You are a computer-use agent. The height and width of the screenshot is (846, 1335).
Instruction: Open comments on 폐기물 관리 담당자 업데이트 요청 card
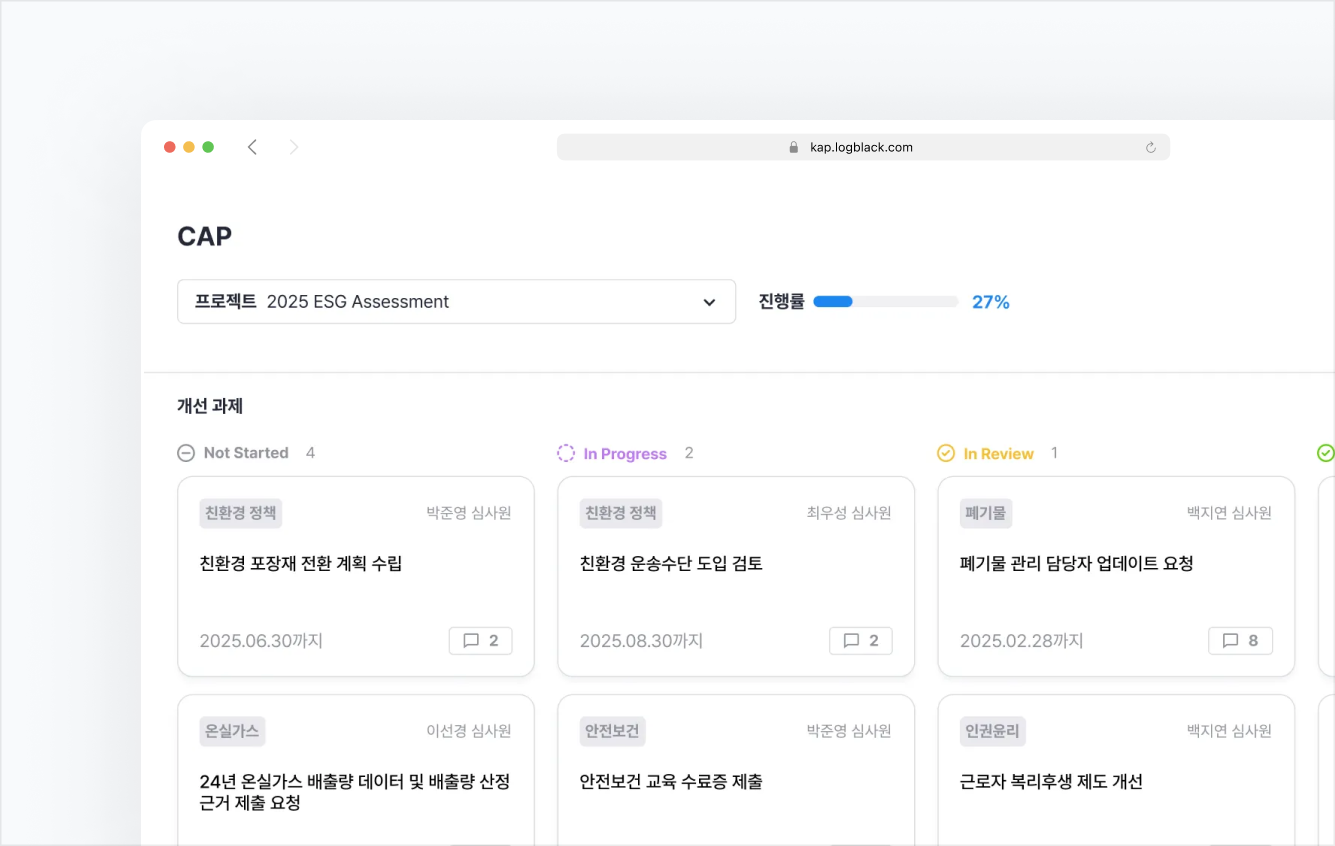pyautogui.click(x=1241, y=641)
